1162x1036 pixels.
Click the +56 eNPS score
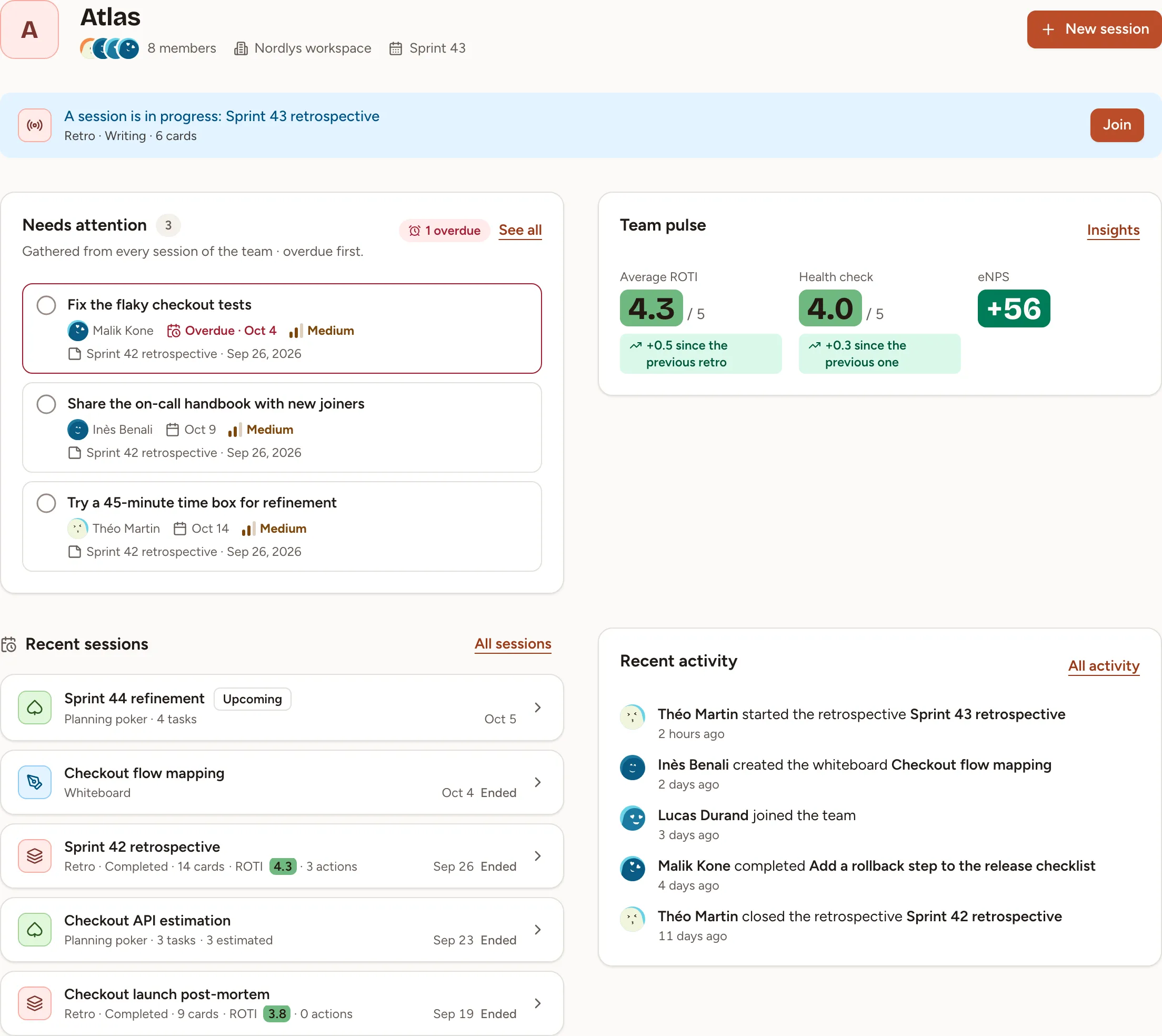(1014, 309)
